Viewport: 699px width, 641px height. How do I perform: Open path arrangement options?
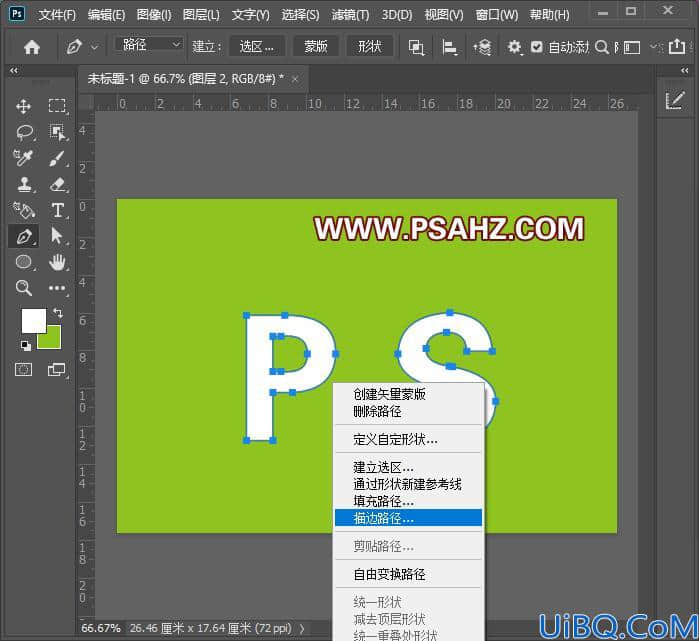pos(482,47)
